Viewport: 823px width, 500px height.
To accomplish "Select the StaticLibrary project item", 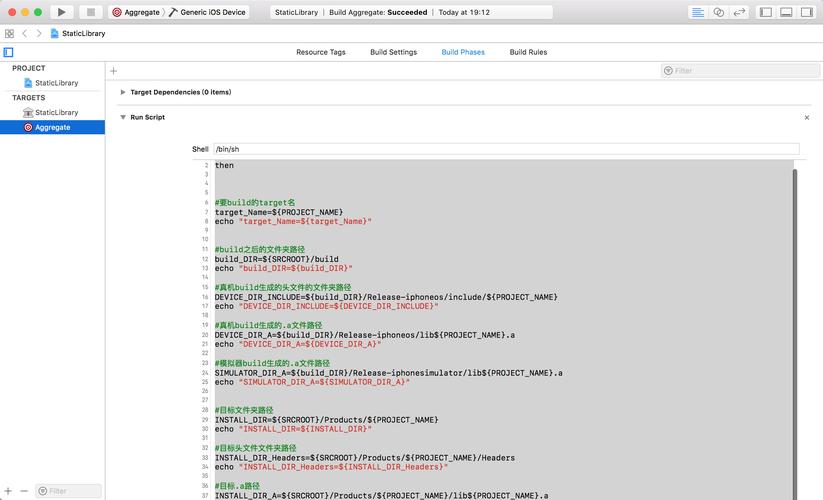I will (x=52, y=83).
